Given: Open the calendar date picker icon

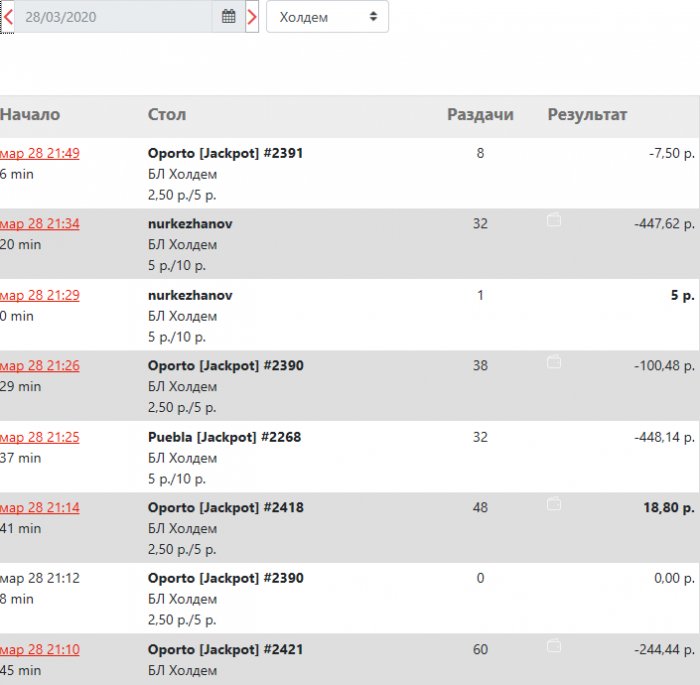Looking at the screenshot, I should (x=229, y=17).
